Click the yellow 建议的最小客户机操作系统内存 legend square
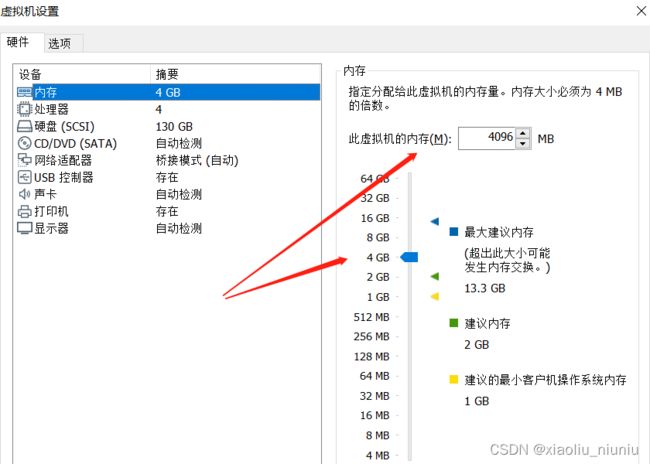This screenshot has height=464, width=650. click(454, 379)
